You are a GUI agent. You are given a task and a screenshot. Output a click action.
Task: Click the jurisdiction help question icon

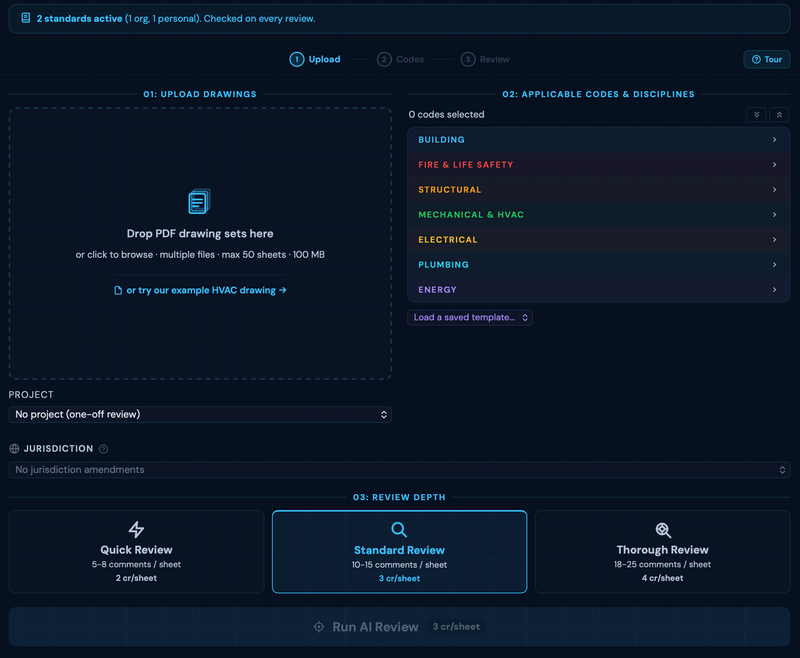pos(104,449)
